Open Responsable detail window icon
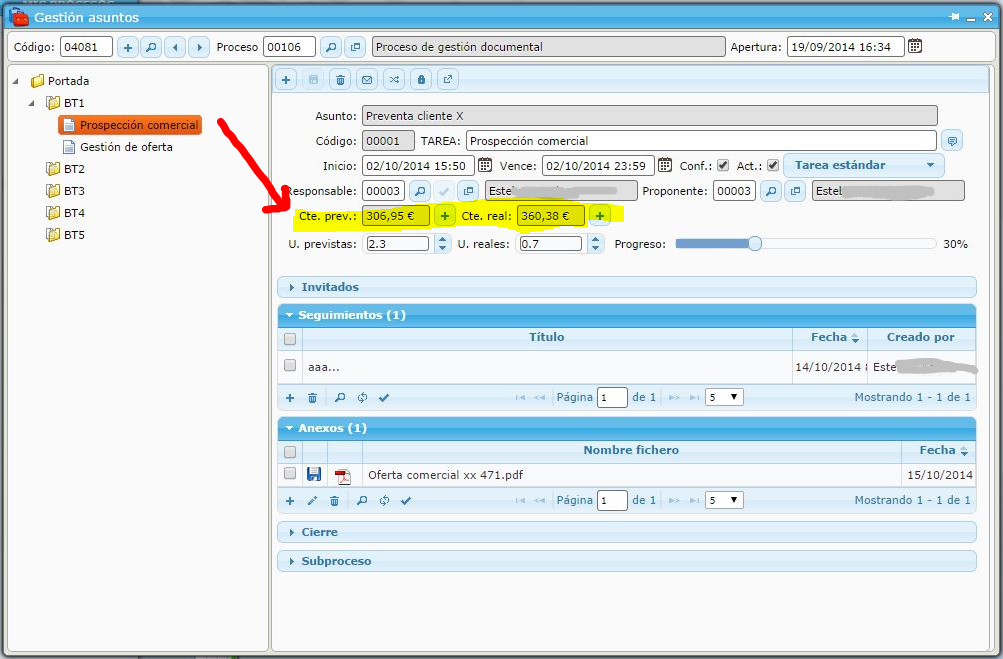The image size is (1003, 659). tap(468, 191)
